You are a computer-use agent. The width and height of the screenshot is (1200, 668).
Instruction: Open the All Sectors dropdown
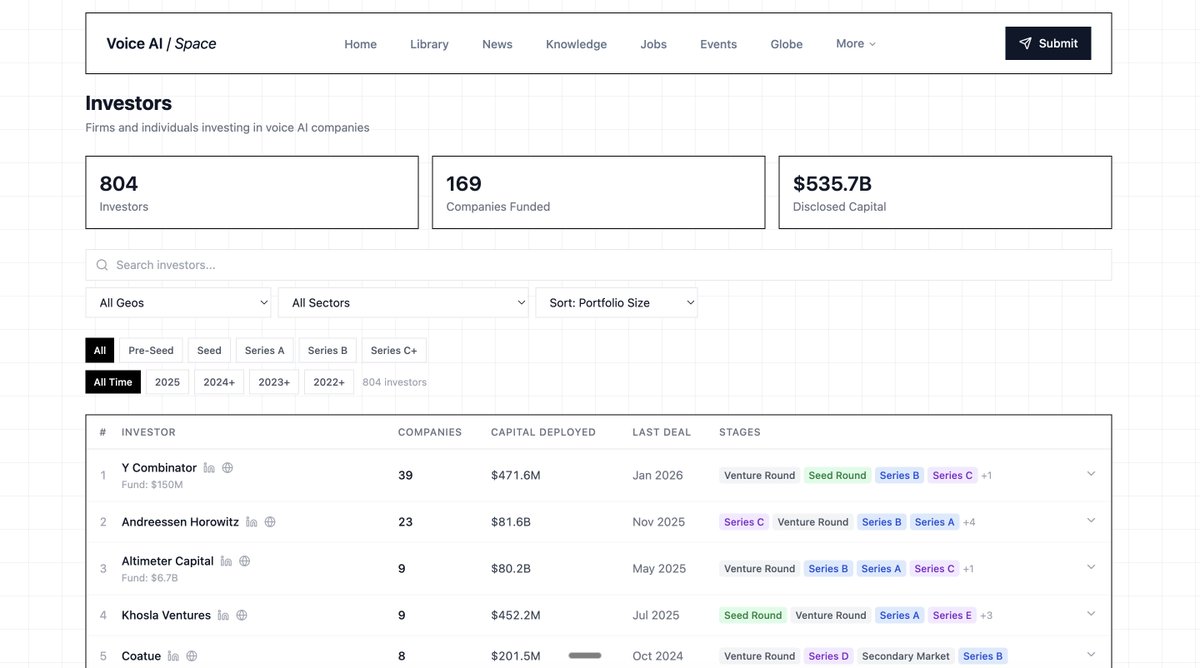coord(403,303)
